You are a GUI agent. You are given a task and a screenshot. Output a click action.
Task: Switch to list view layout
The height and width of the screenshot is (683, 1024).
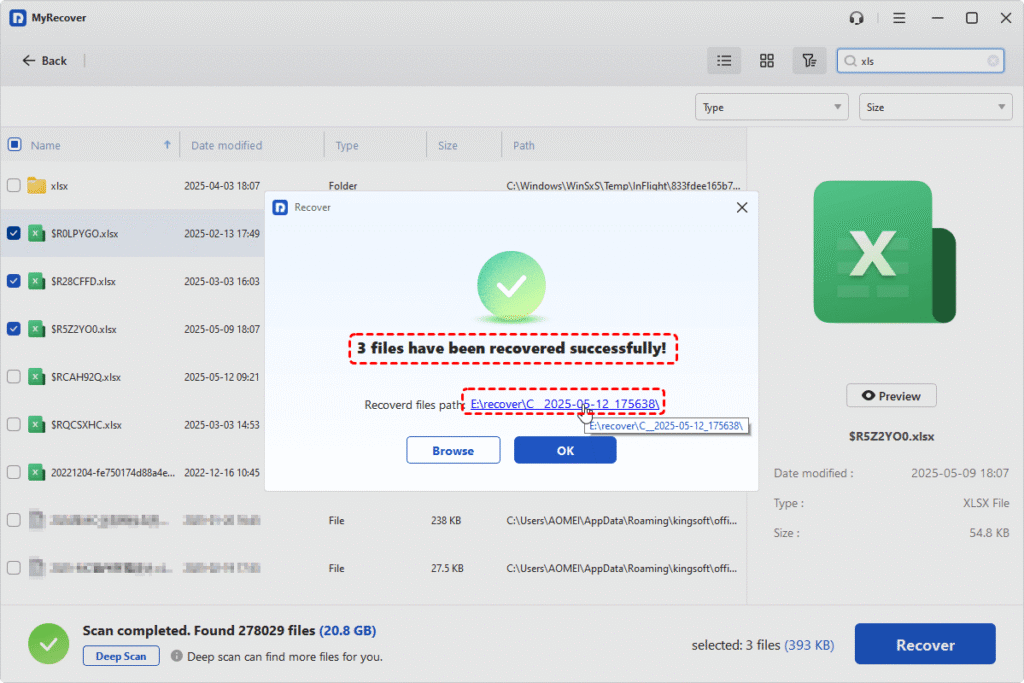coord(724,61)
